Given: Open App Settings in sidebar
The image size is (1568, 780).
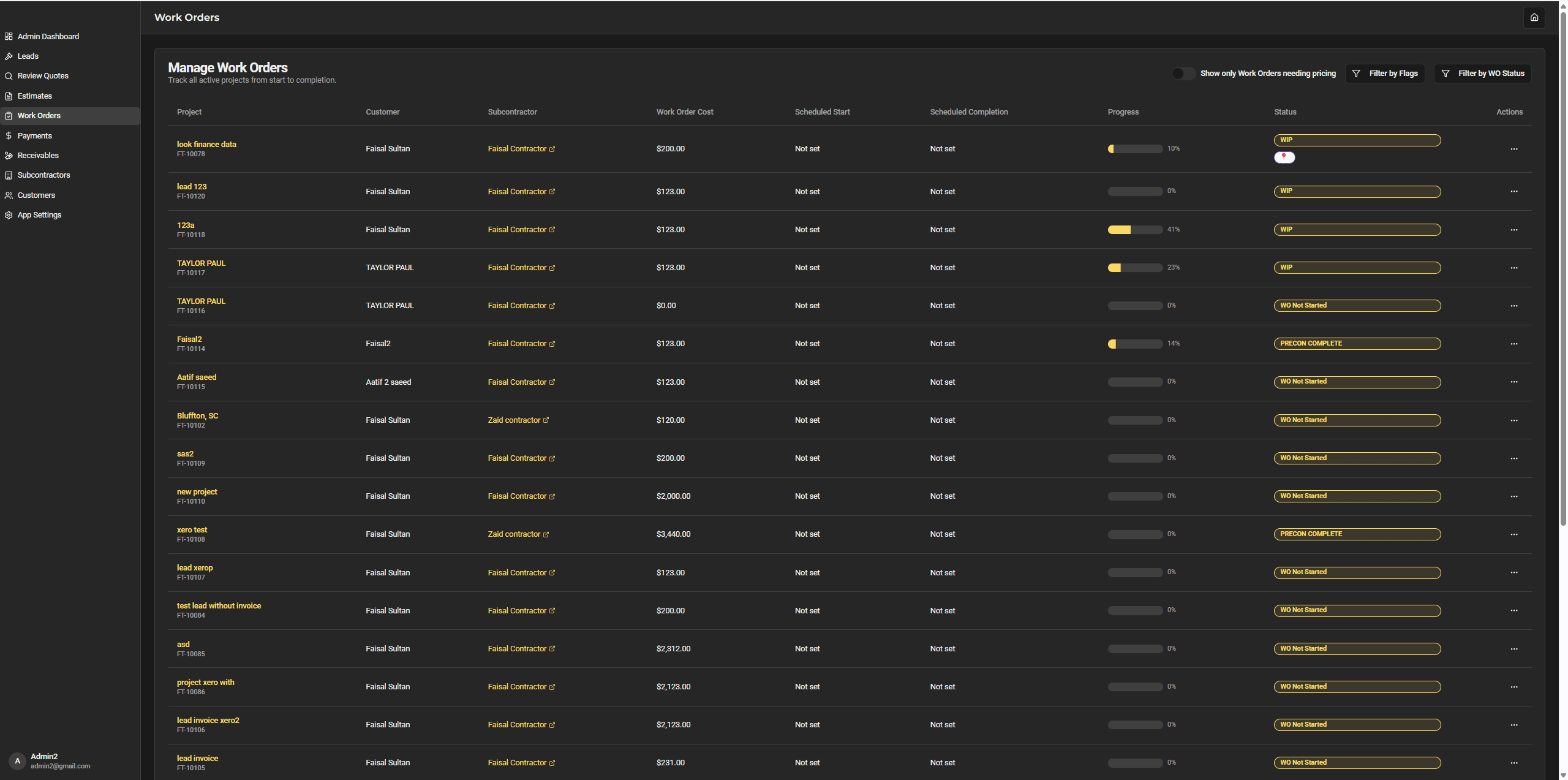Looking at the screenshot, I should pyautogui.click(x=39, y=215).
